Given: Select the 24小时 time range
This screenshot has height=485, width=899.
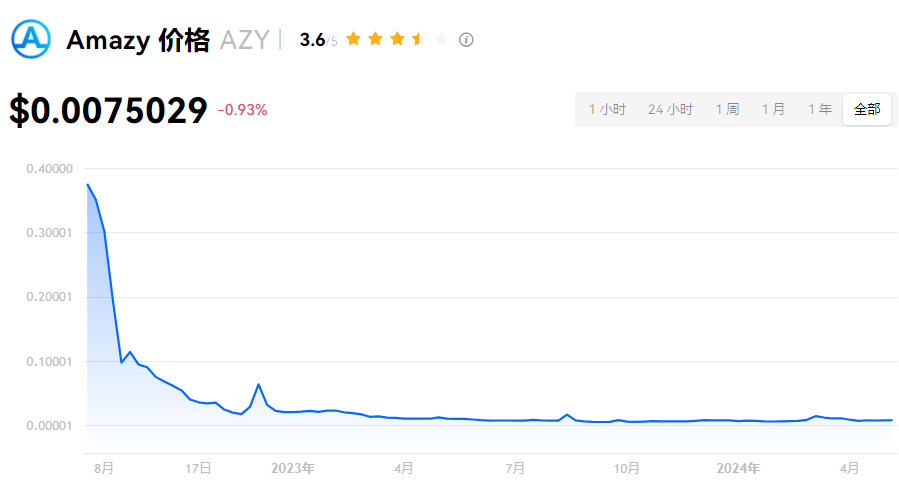Looking at the screenshot, I should 670,109.
